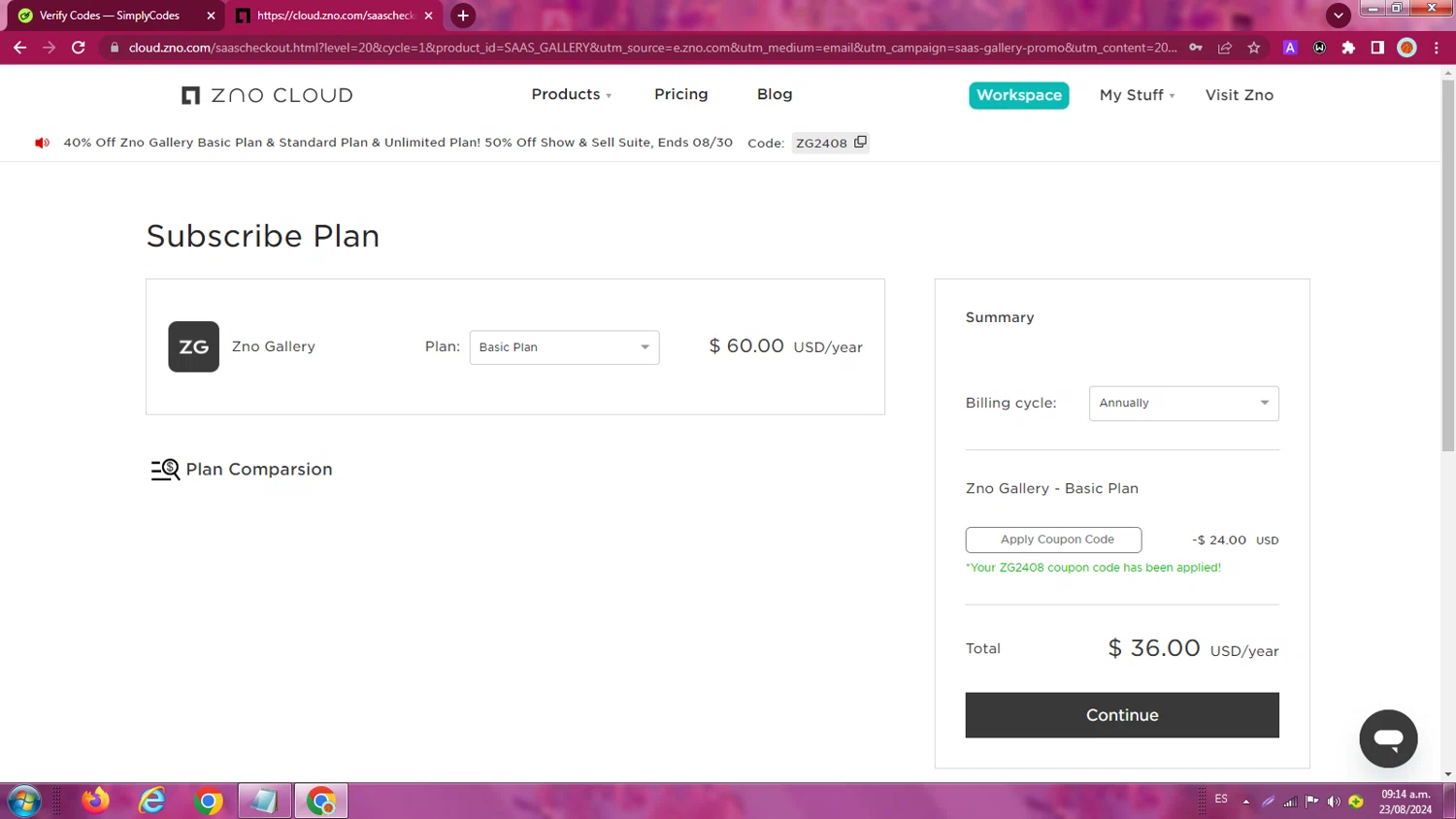Open the Billing cycle Annually dropdown
The width and height of the screenshot is (1456, 819).
click(1183, 403)
